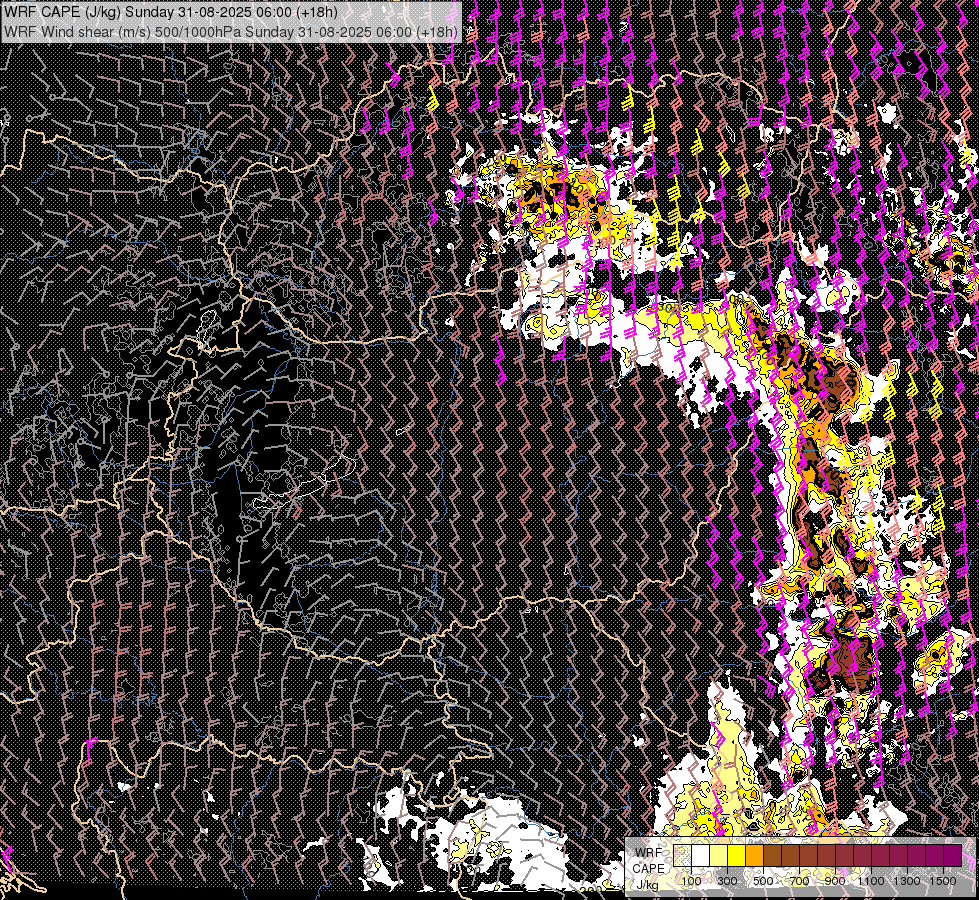Select the dotted below-100 legend swatch
This screenshot has width=979, height=900.
pos(682,855)
